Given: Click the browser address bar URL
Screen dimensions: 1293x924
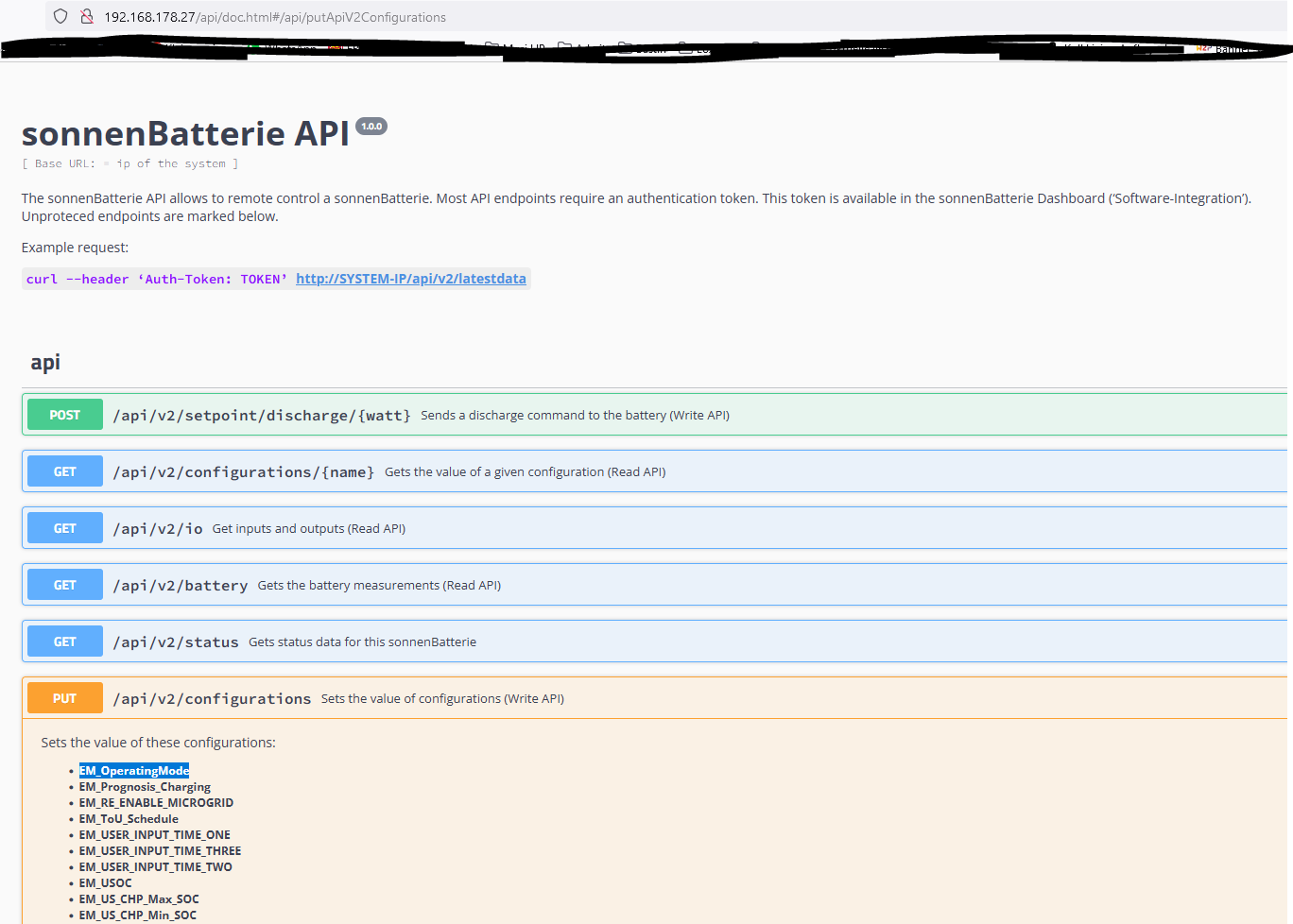Looking at the screenshot, I should (x=275, y=17).
